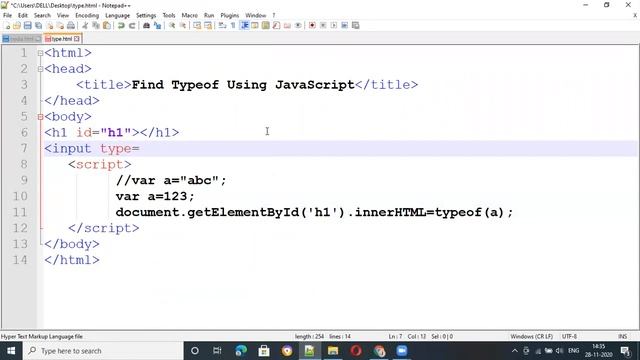Toggle INS mode in status bar
640x360 pixels.
pyautogui.click(x=622, y=337)
